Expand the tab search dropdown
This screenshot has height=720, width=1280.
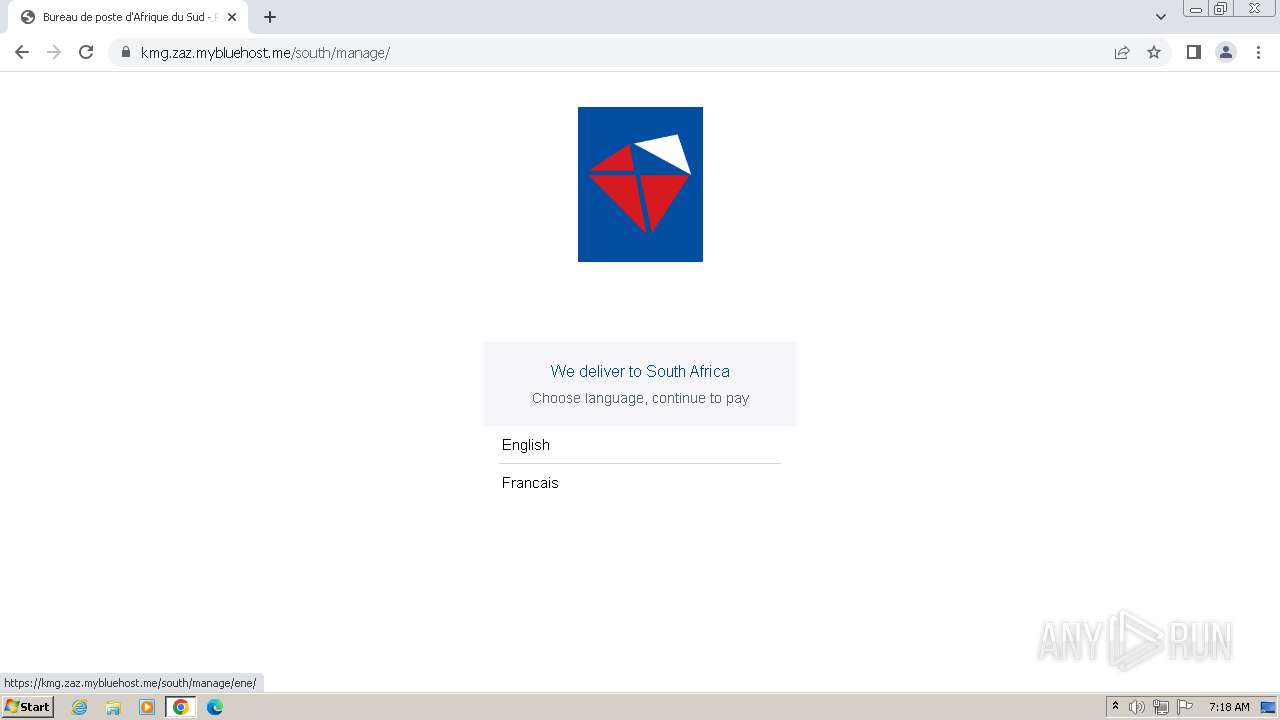pos(1161,17)
